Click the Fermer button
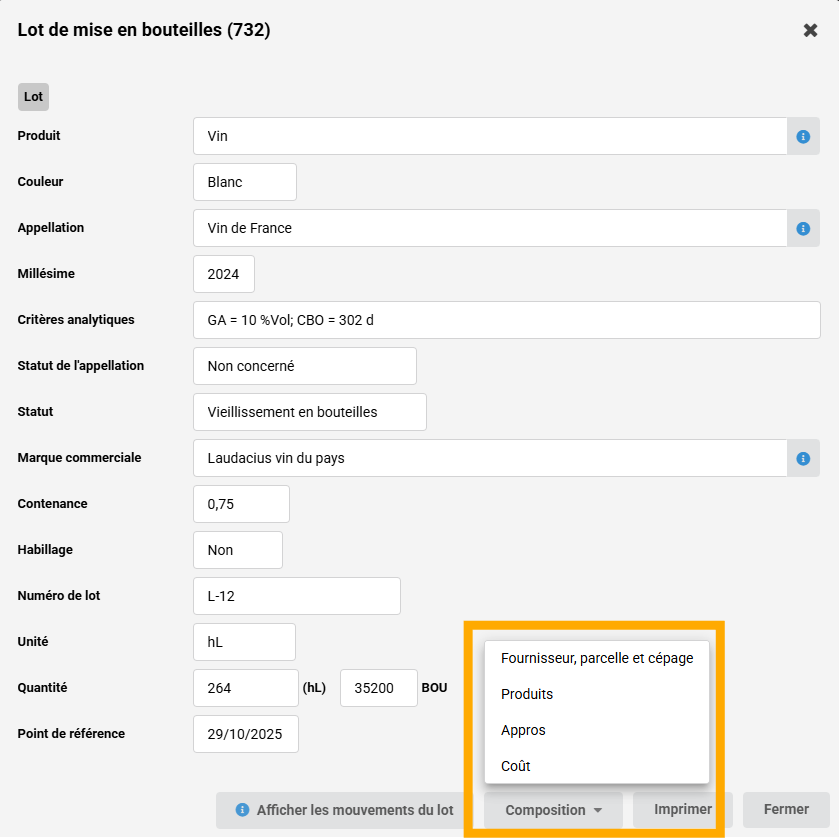This screenshot has width=839, height=839. click(x=786, y=810)
